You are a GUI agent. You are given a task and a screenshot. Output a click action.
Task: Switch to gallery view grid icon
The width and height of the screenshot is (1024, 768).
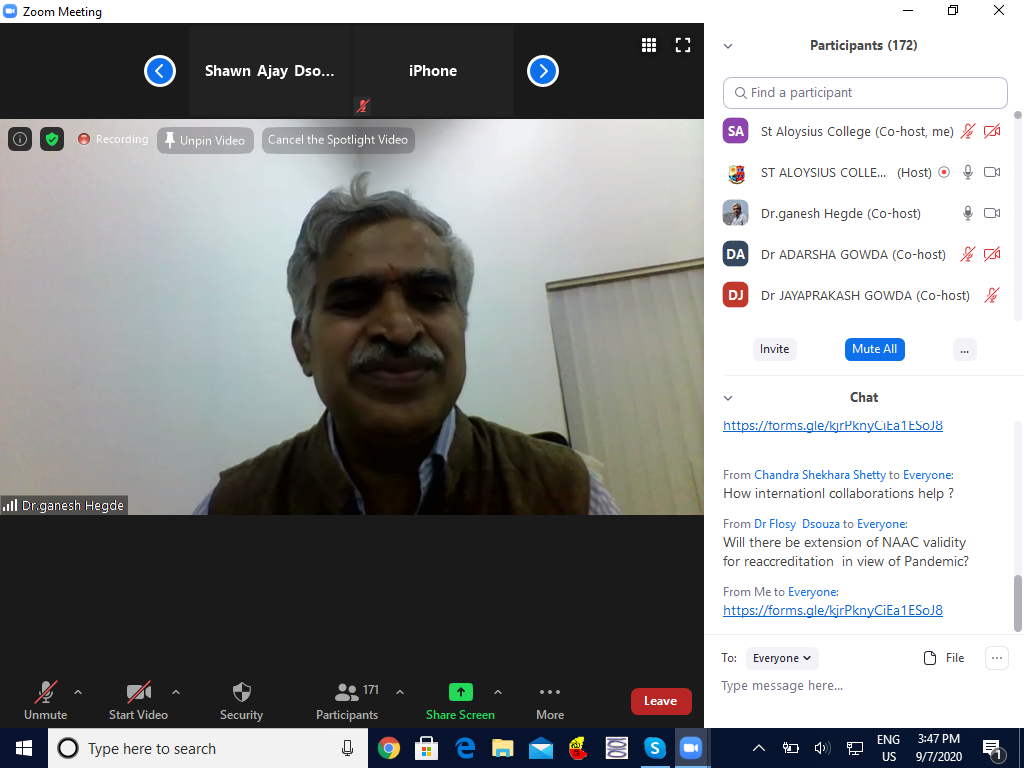[648, 44]
